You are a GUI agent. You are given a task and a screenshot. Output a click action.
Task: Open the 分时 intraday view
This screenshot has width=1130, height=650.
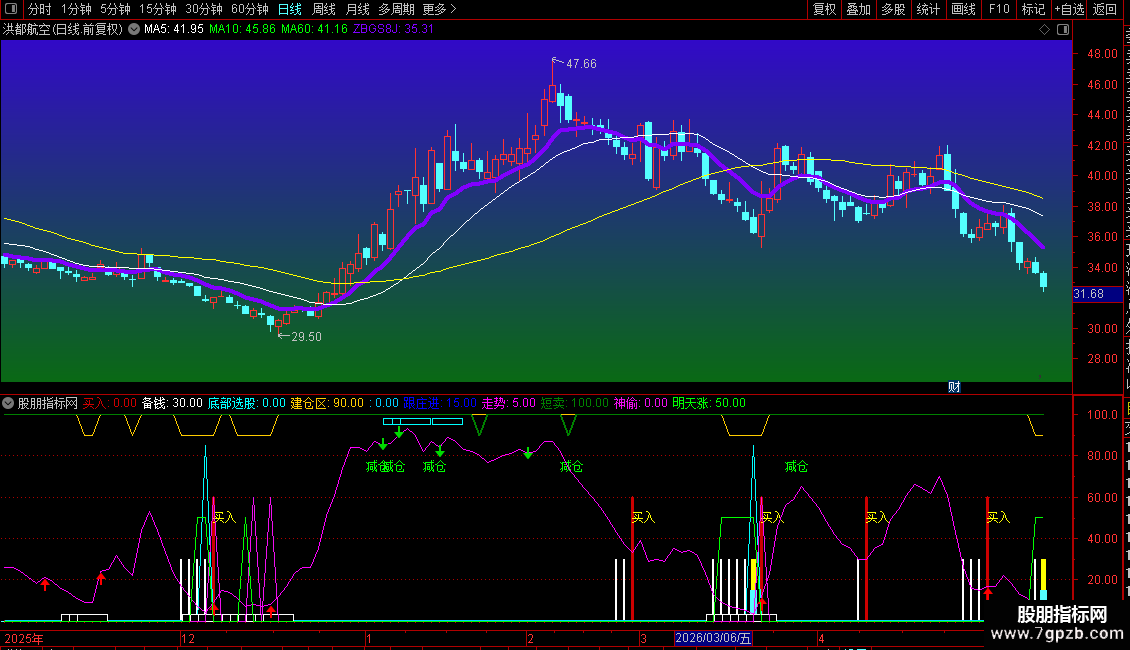coord(40,9)
